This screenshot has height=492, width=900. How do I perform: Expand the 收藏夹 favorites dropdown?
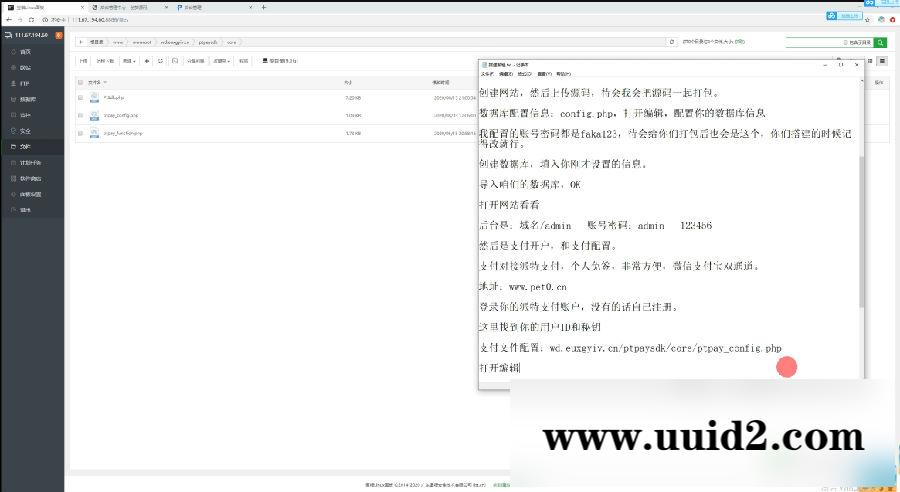click(220, 61)
